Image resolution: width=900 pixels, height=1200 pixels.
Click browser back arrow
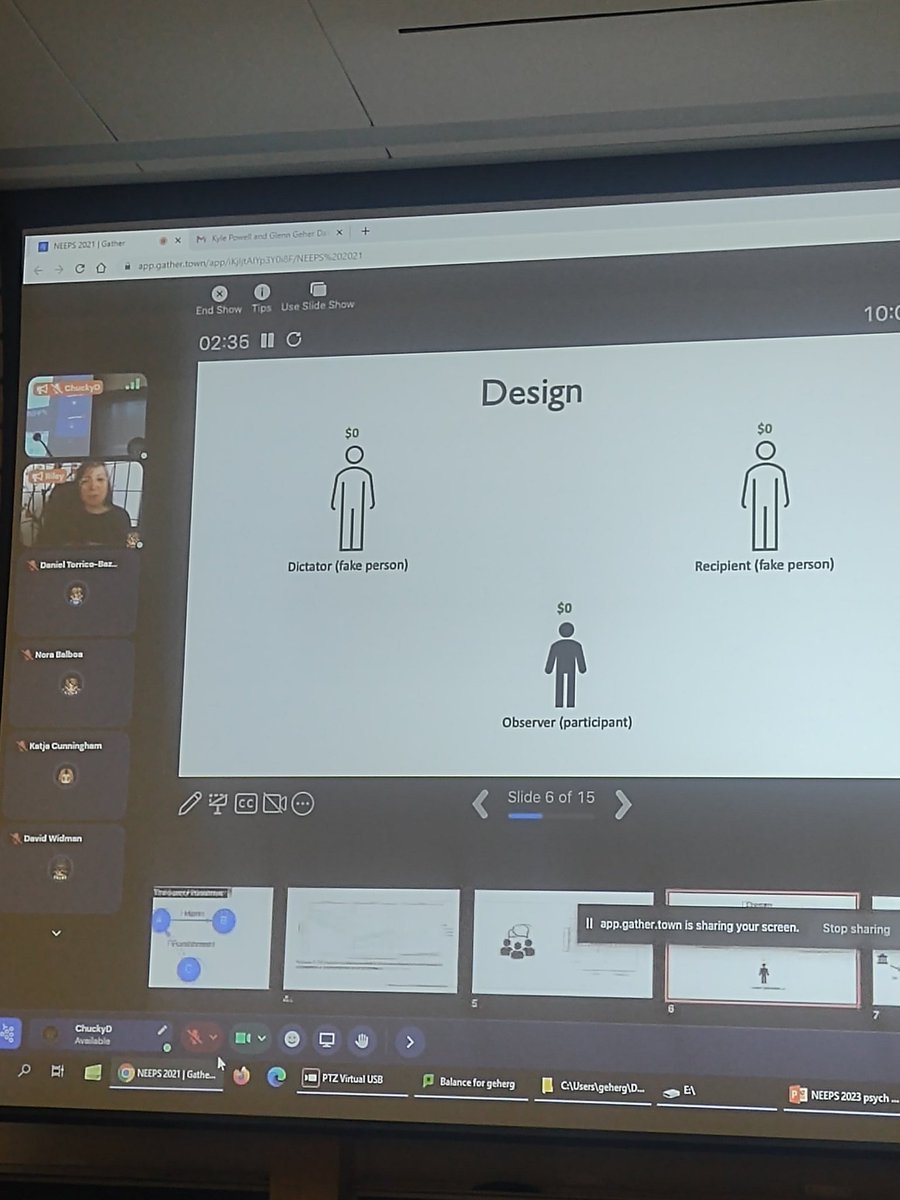point(38,270)
